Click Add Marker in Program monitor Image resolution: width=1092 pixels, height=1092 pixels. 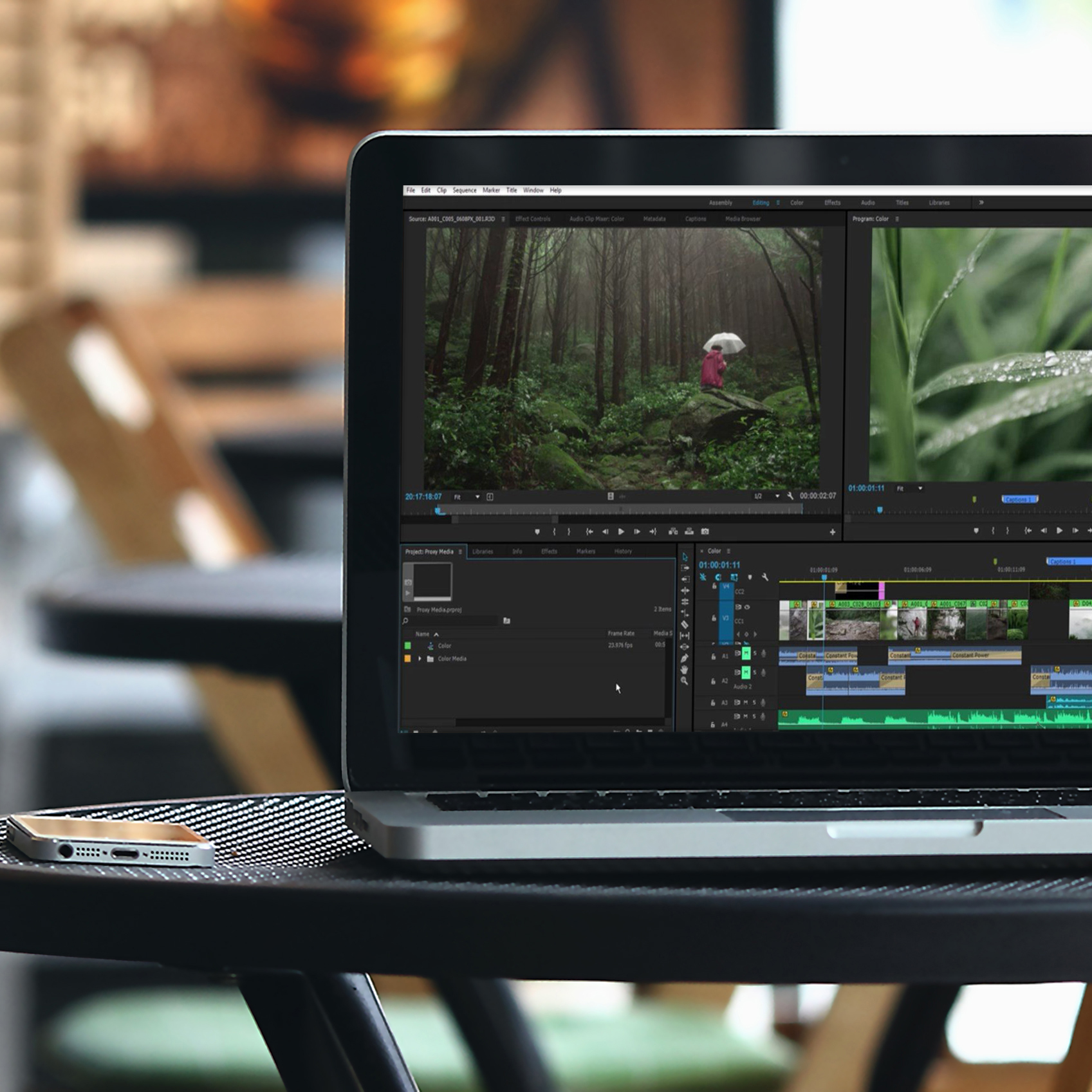[976, 531]
